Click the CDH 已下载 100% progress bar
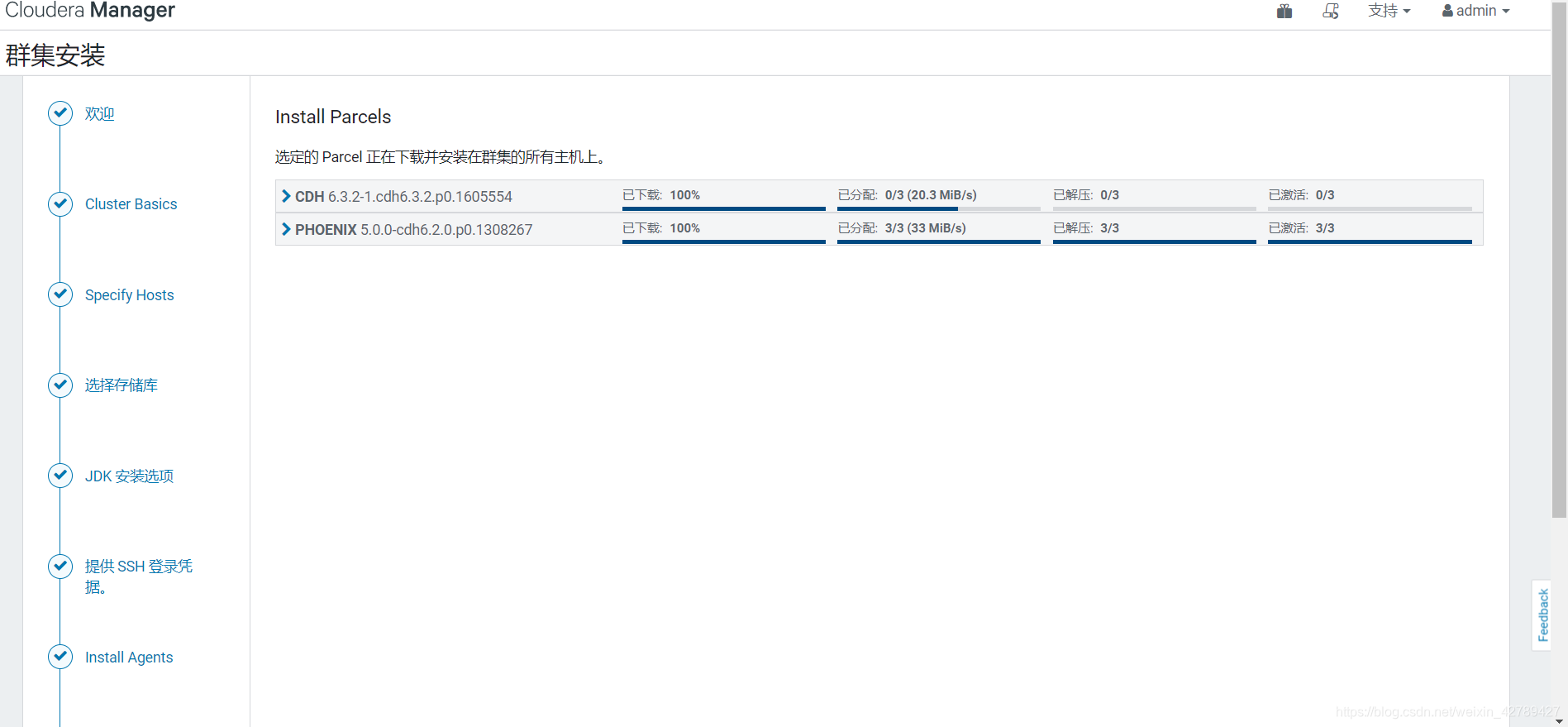This screenshot has height=727, width=1568. coord(723,208)
